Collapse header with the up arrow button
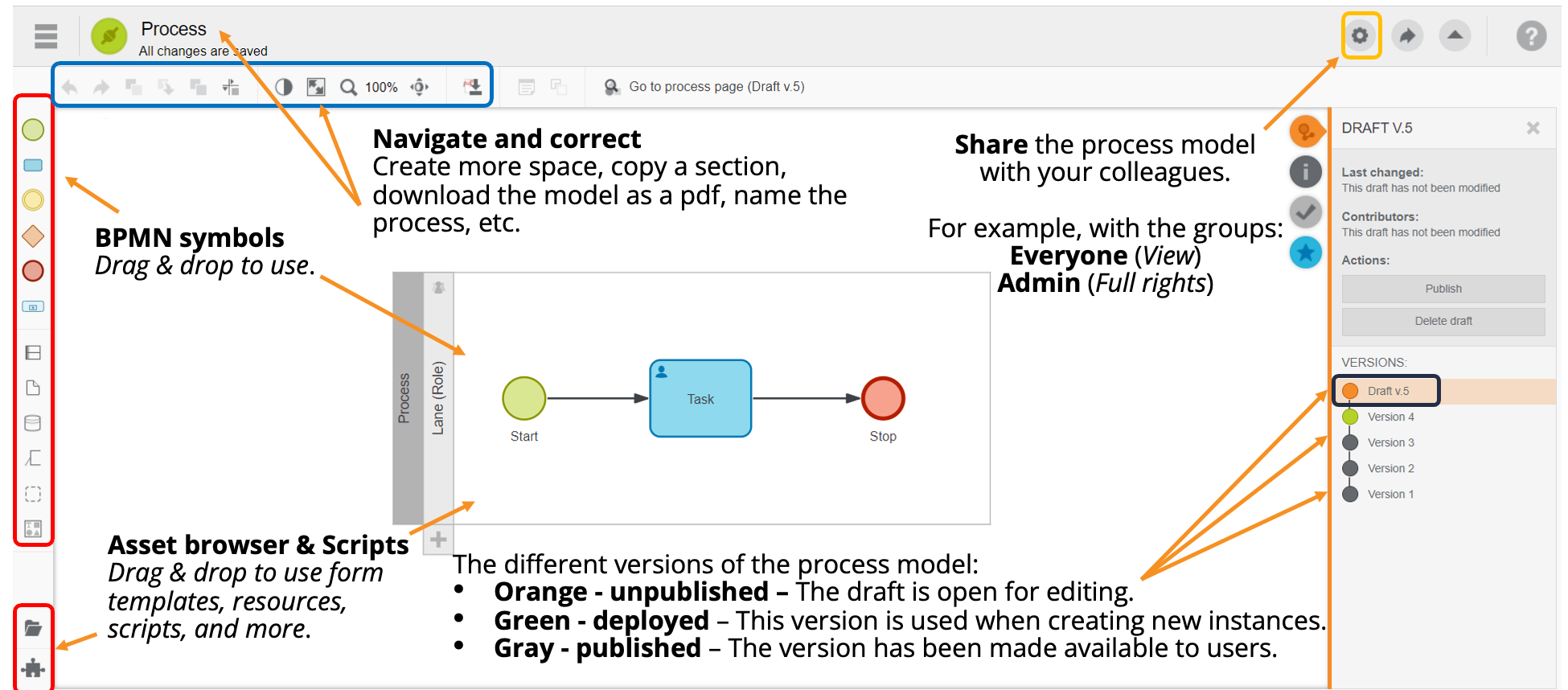Screen dimensions: 1568x690 pos(1455,36)
